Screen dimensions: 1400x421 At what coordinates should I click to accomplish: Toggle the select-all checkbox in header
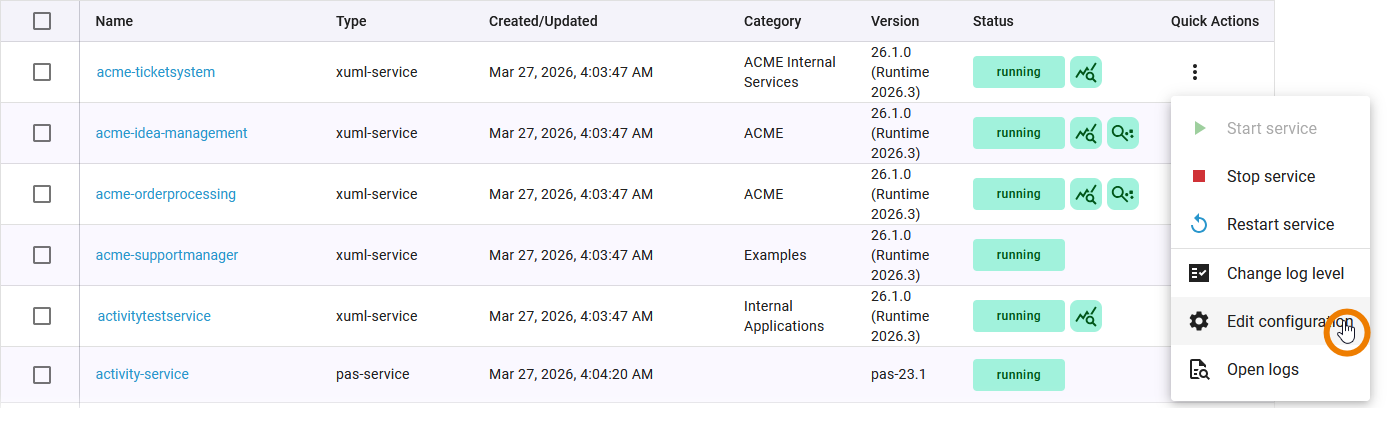click(42, 21)
